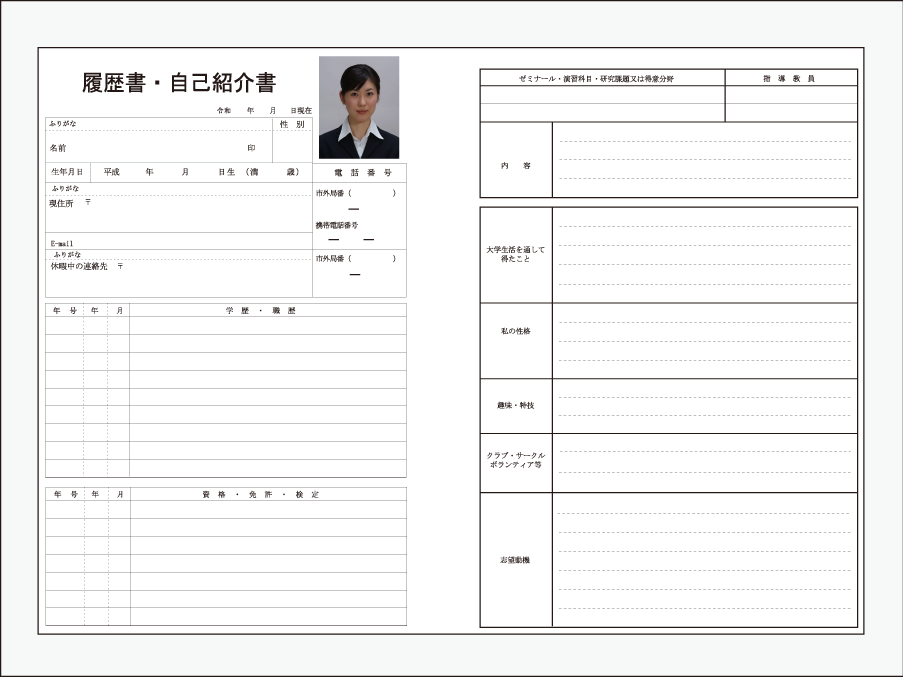
Task: Click the 性別 gender field
Action: [292, 146]
